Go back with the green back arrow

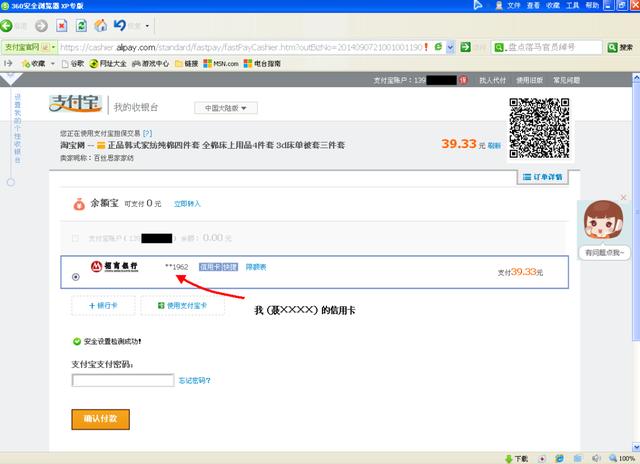7,26
